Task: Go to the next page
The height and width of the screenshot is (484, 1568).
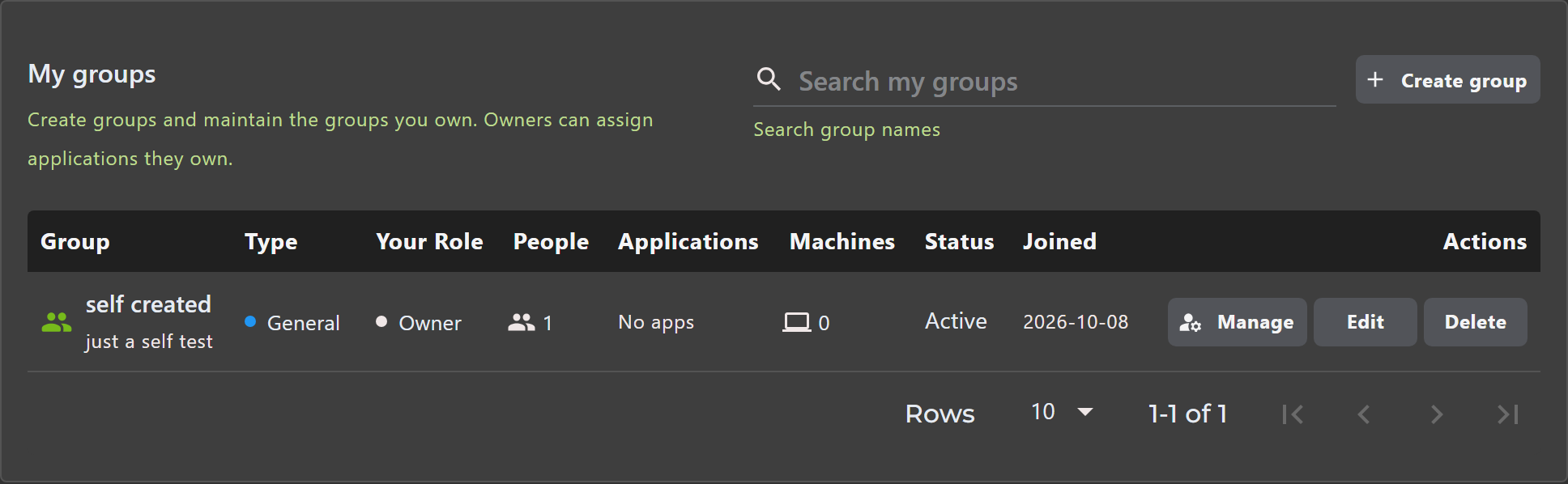Action: 1437,414
